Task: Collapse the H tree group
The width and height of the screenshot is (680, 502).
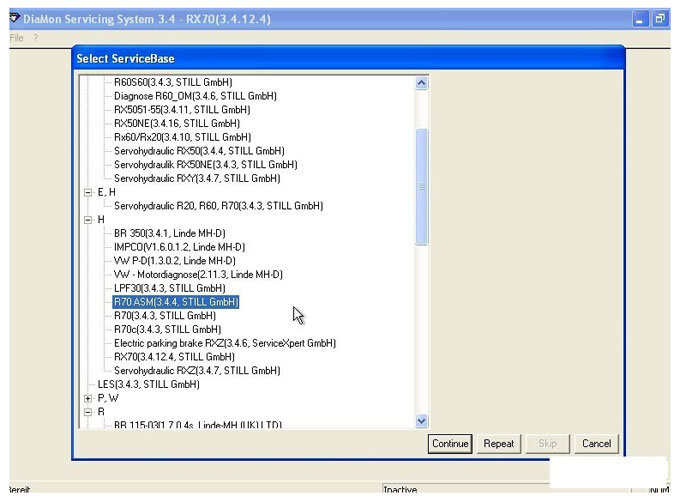Action: click(88, 220)
